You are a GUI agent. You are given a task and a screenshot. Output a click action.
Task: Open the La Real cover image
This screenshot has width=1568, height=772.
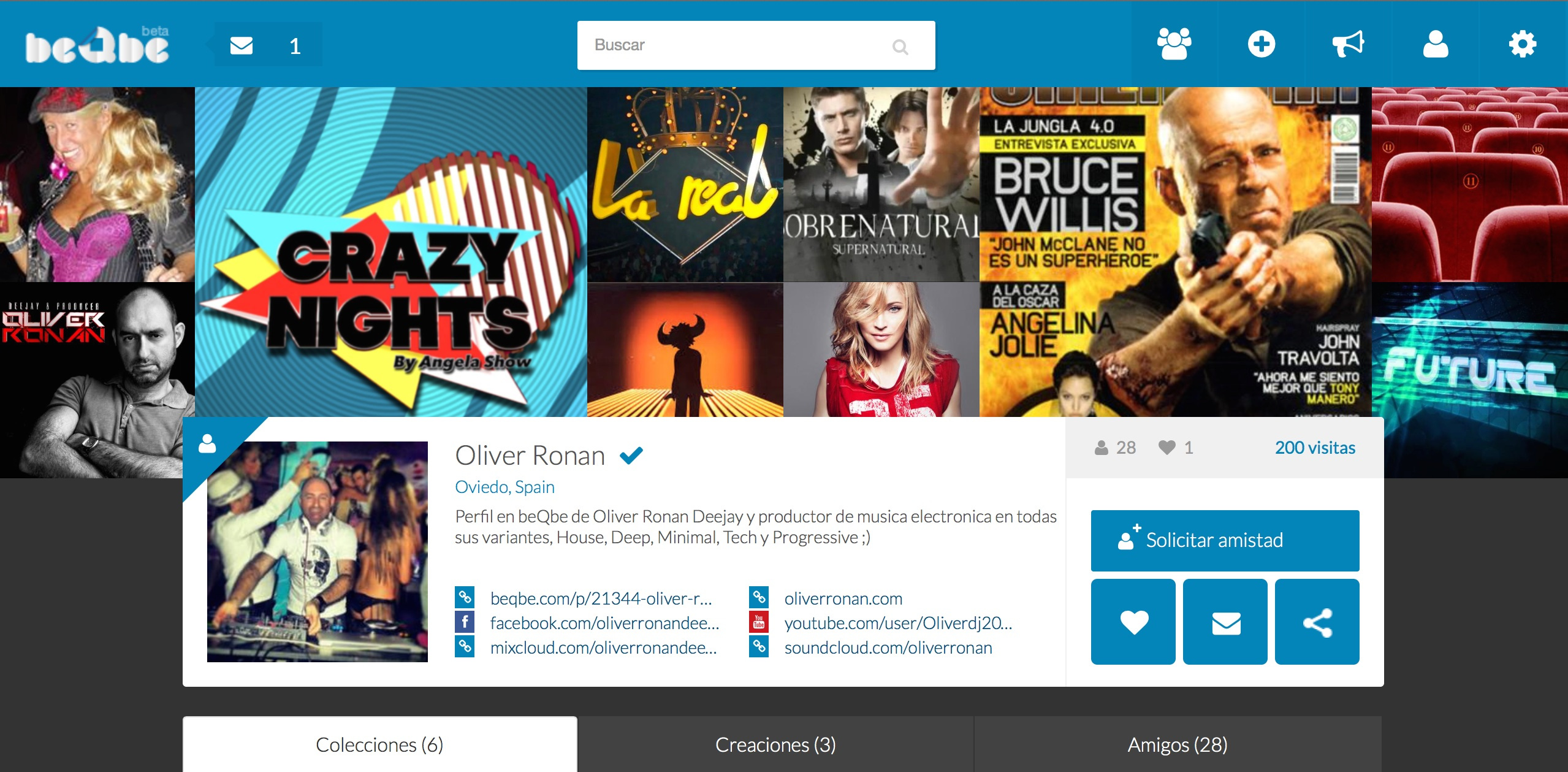(x=685, y=185)
